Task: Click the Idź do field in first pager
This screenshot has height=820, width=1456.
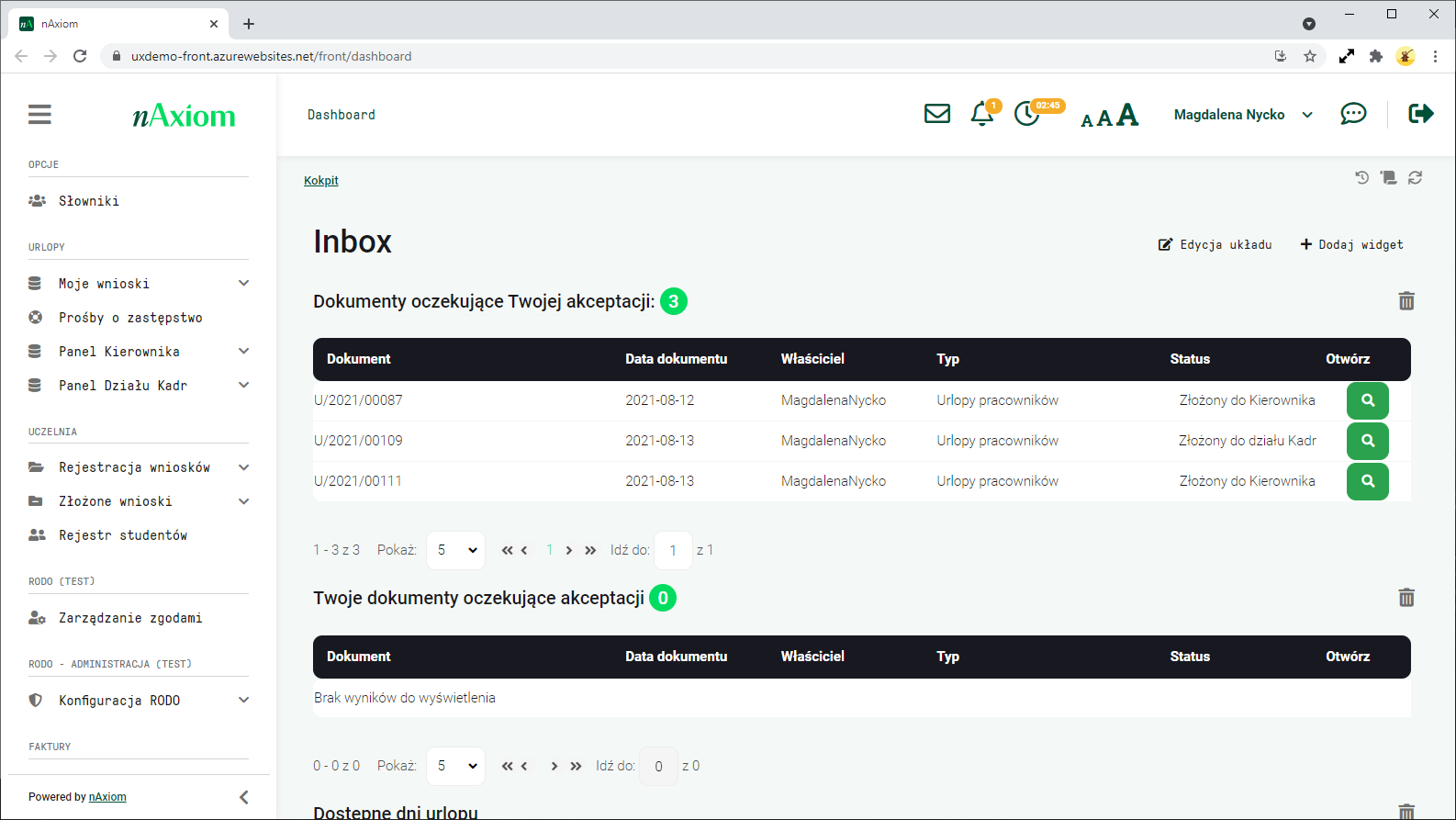Action: 673,550
